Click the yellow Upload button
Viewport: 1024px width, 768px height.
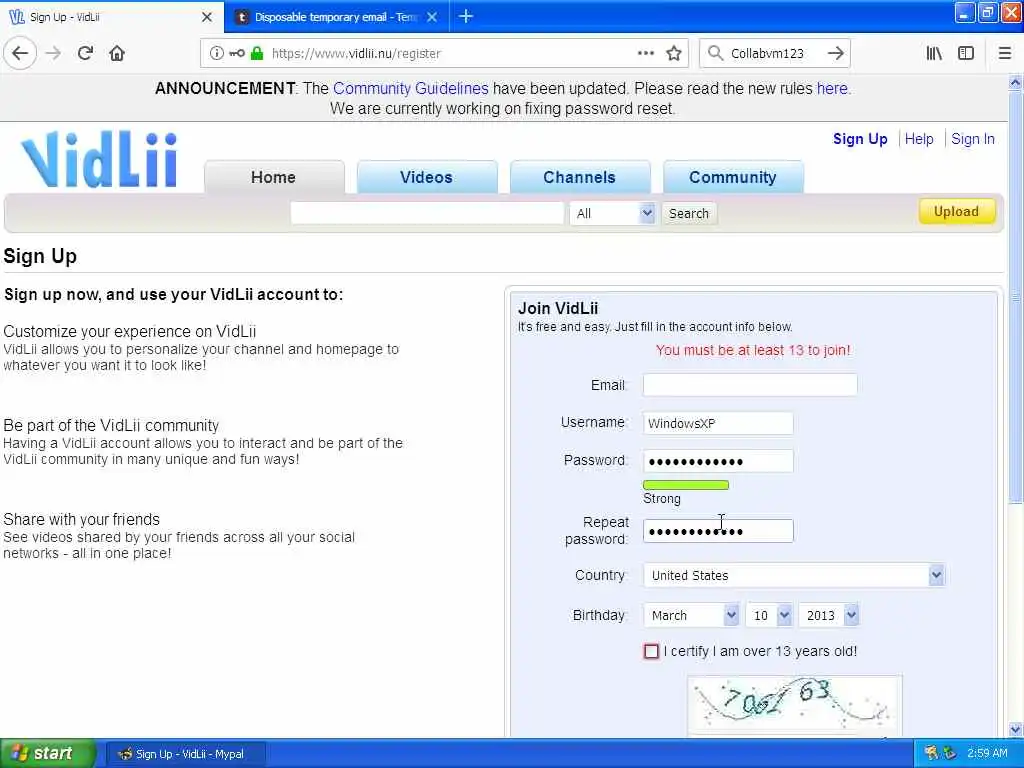pos(956,212)
